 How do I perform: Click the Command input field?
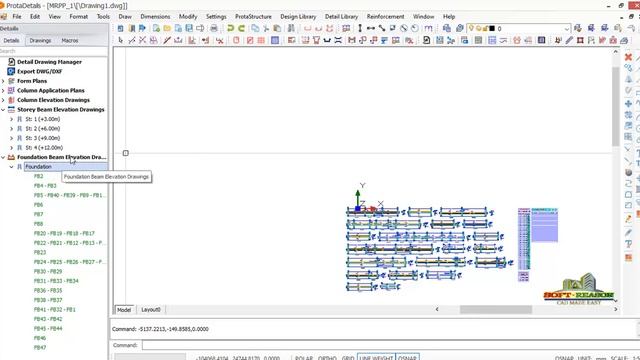coord(390,345)
